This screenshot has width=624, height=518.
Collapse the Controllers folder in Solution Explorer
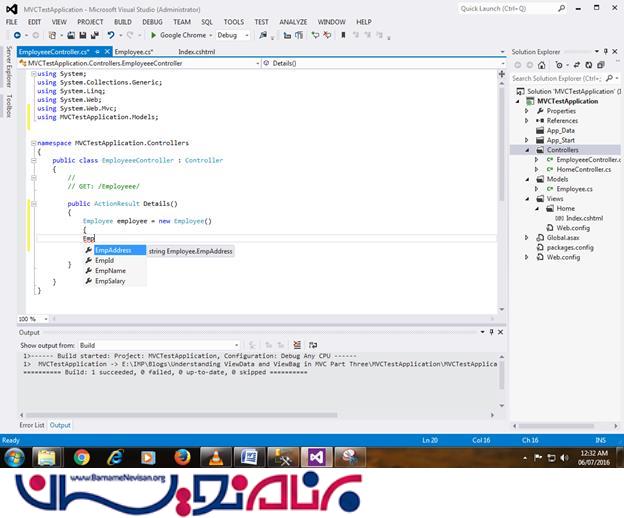tap(527, 150)
